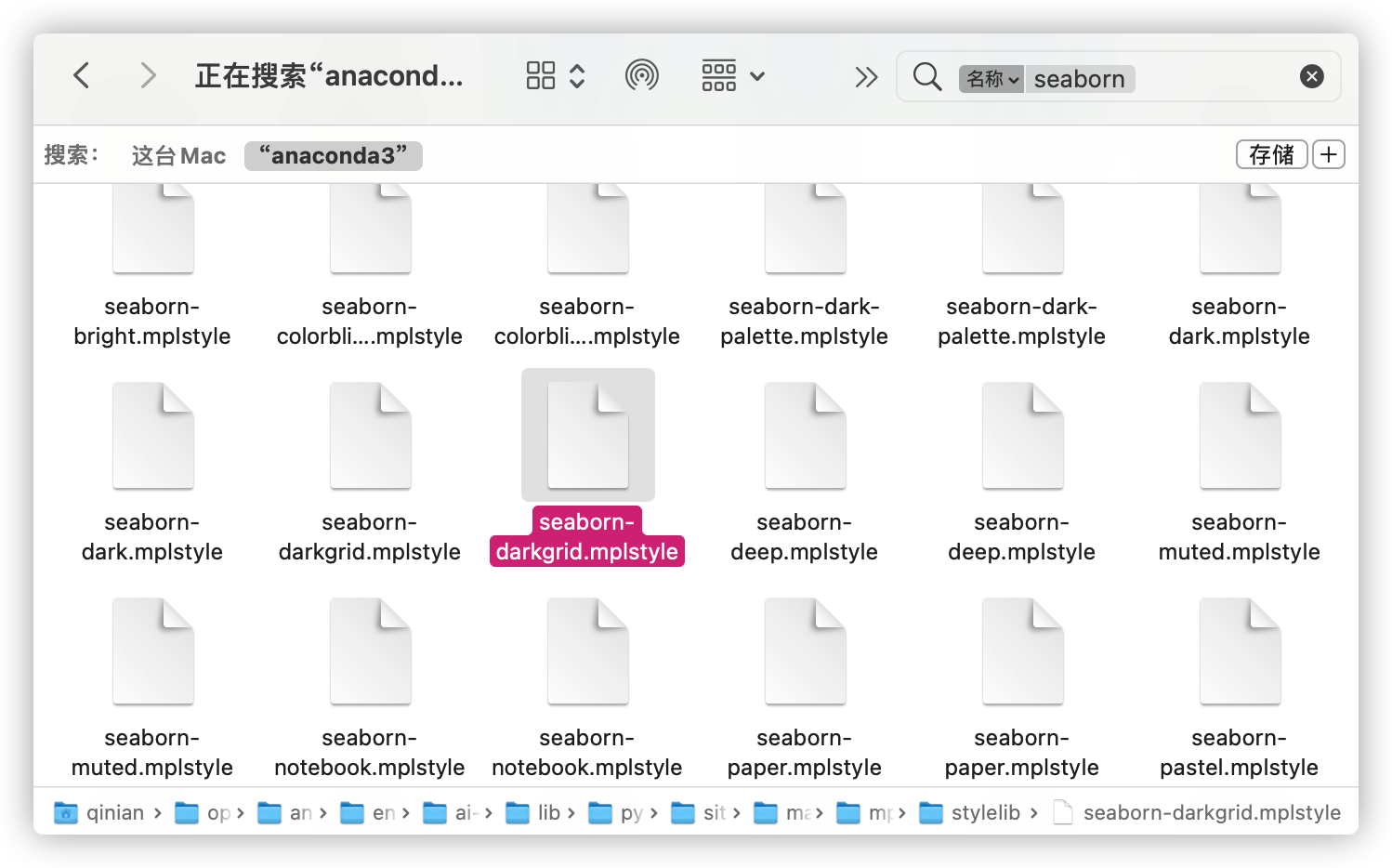Viewport: 1392px width, 868px height.
Task: Click the seaborn-bright.mplstyle file name
Action: point(152,322)
